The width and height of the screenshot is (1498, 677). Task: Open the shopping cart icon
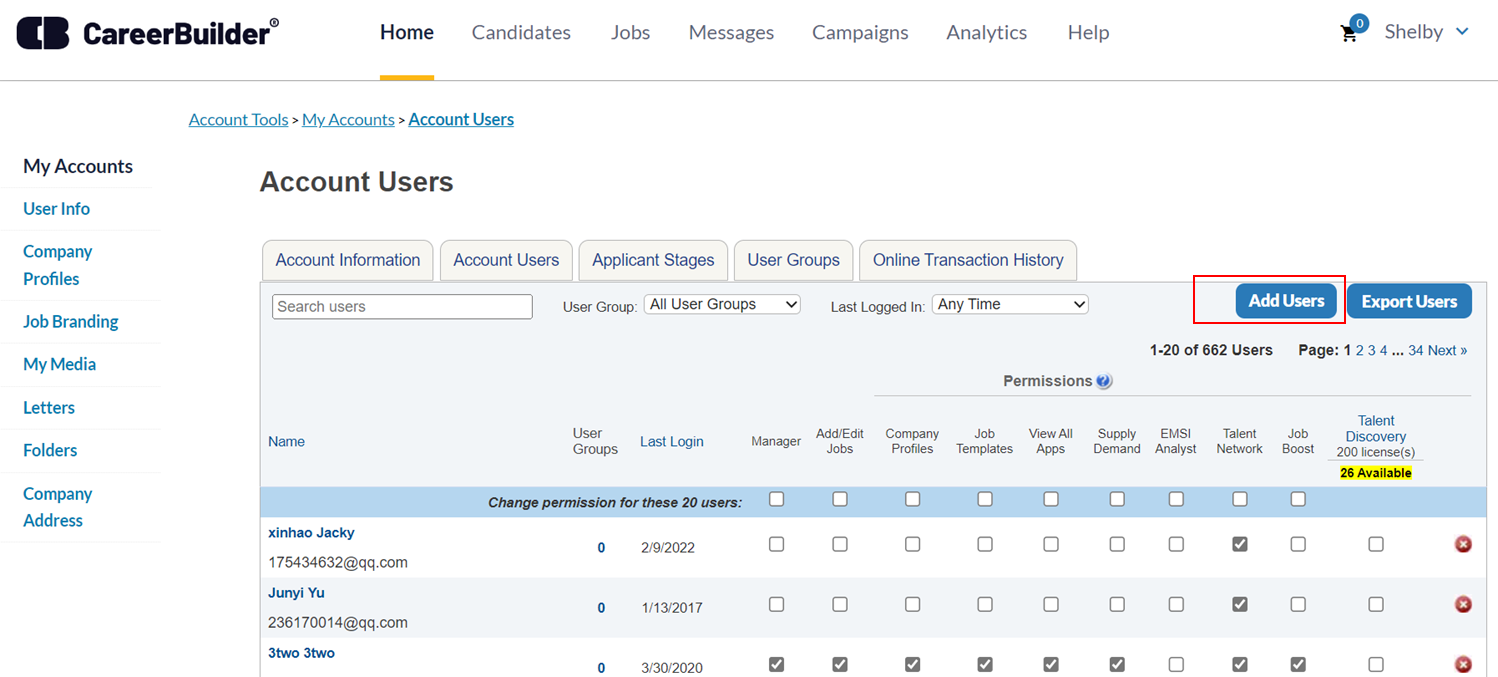[x=1349, y=33]
